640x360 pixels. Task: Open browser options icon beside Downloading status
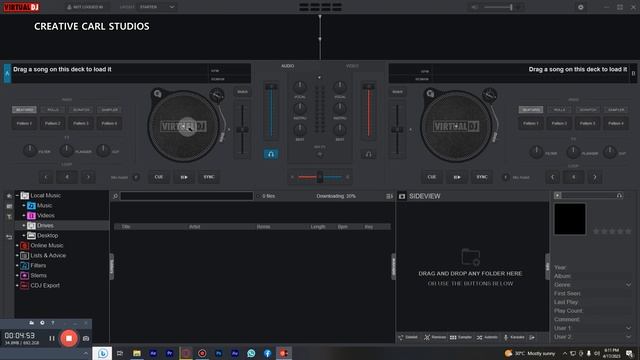point(389,196)
